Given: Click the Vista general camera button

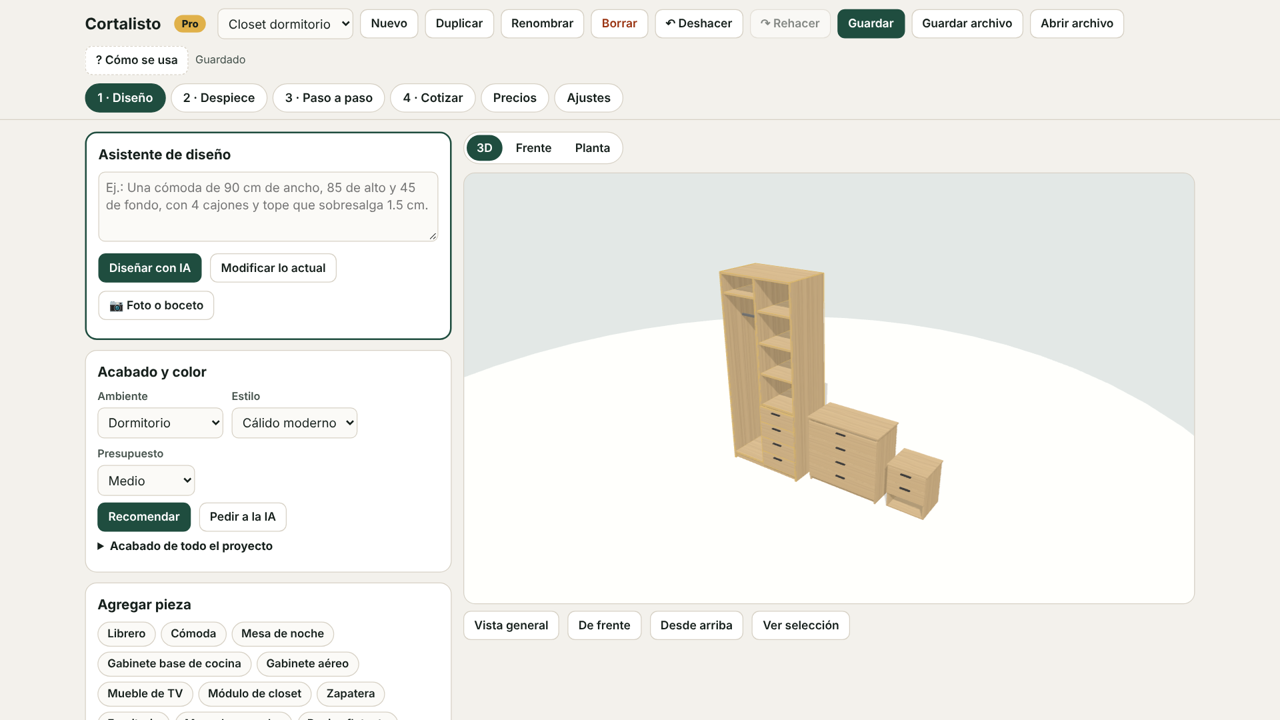Looking at the screenshot, I should coord(511,626).
